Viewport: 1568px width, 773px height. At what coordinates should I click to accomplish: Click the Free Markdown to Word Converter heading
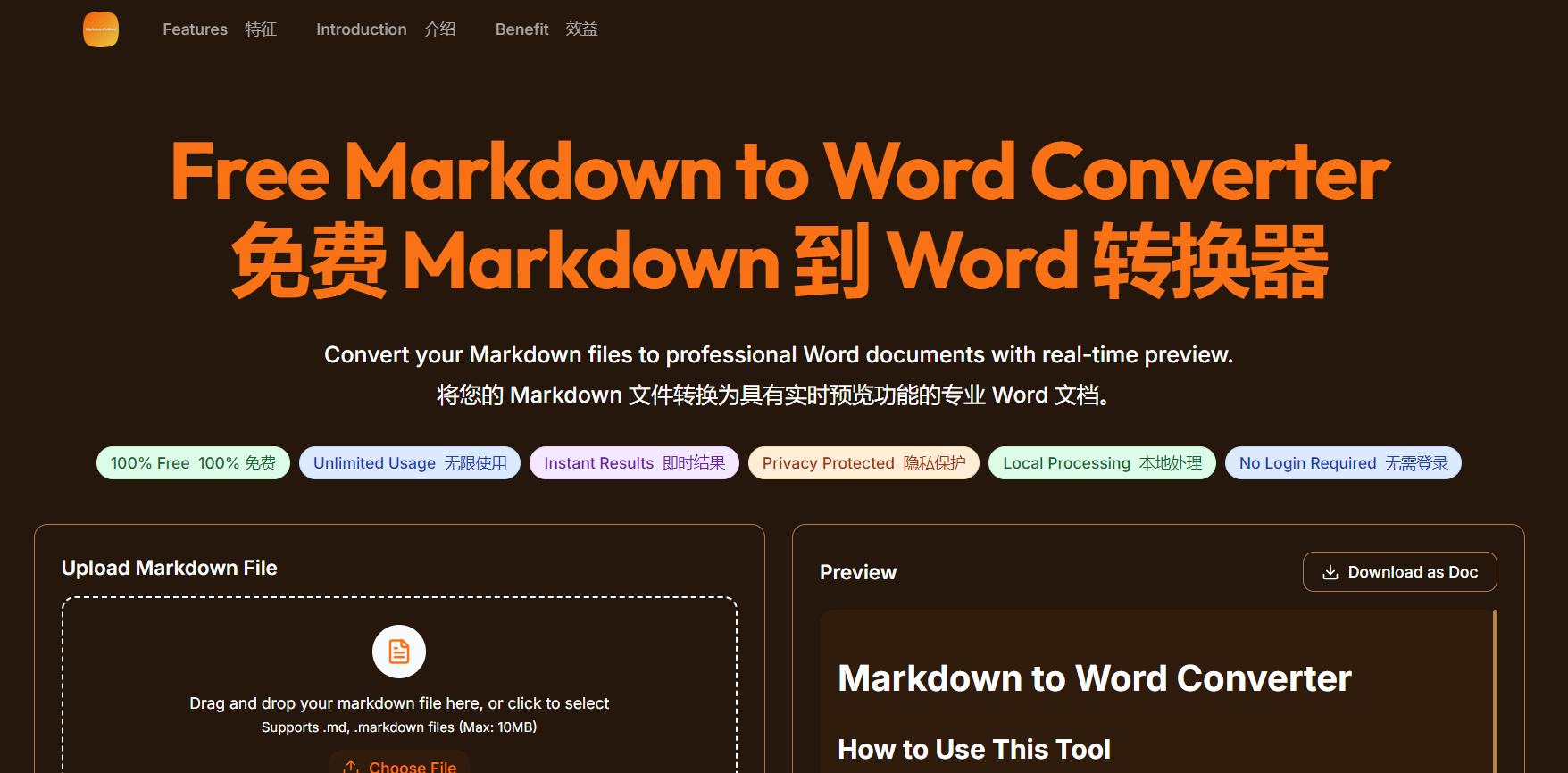click(780, 171)
